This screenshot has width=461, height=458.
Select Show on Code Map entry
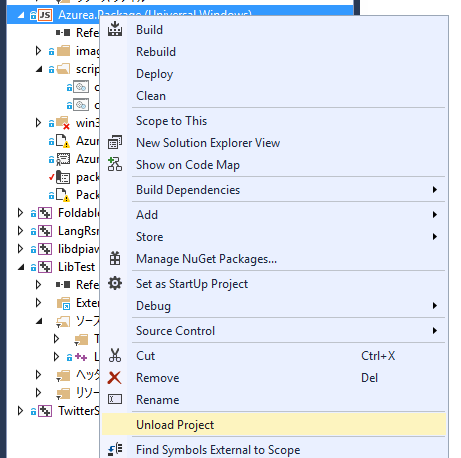(x=274, y=165)
